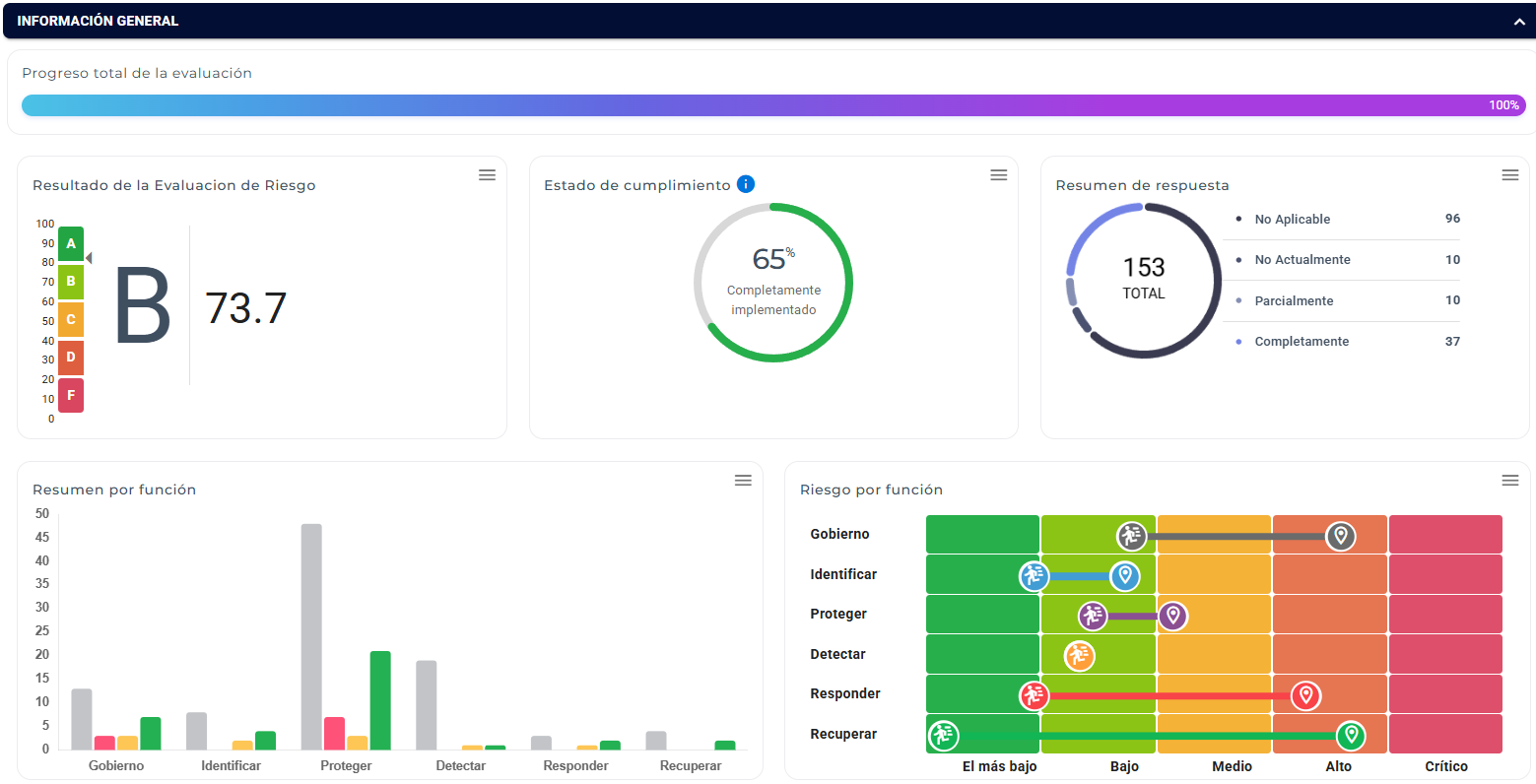Click the Recuperar runner marker icon

tap(943, 735)
